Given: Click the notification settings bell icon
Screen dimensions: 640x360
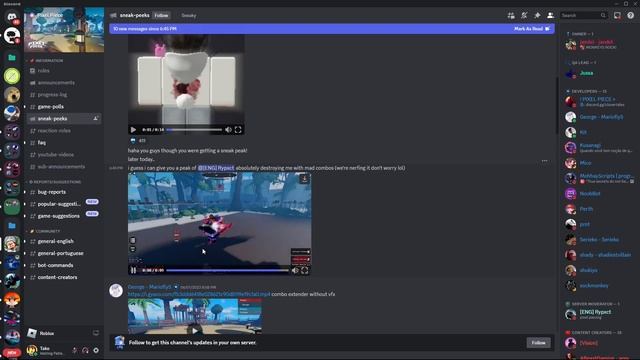Looking at the screenshot, I should (x=524, y=16).
